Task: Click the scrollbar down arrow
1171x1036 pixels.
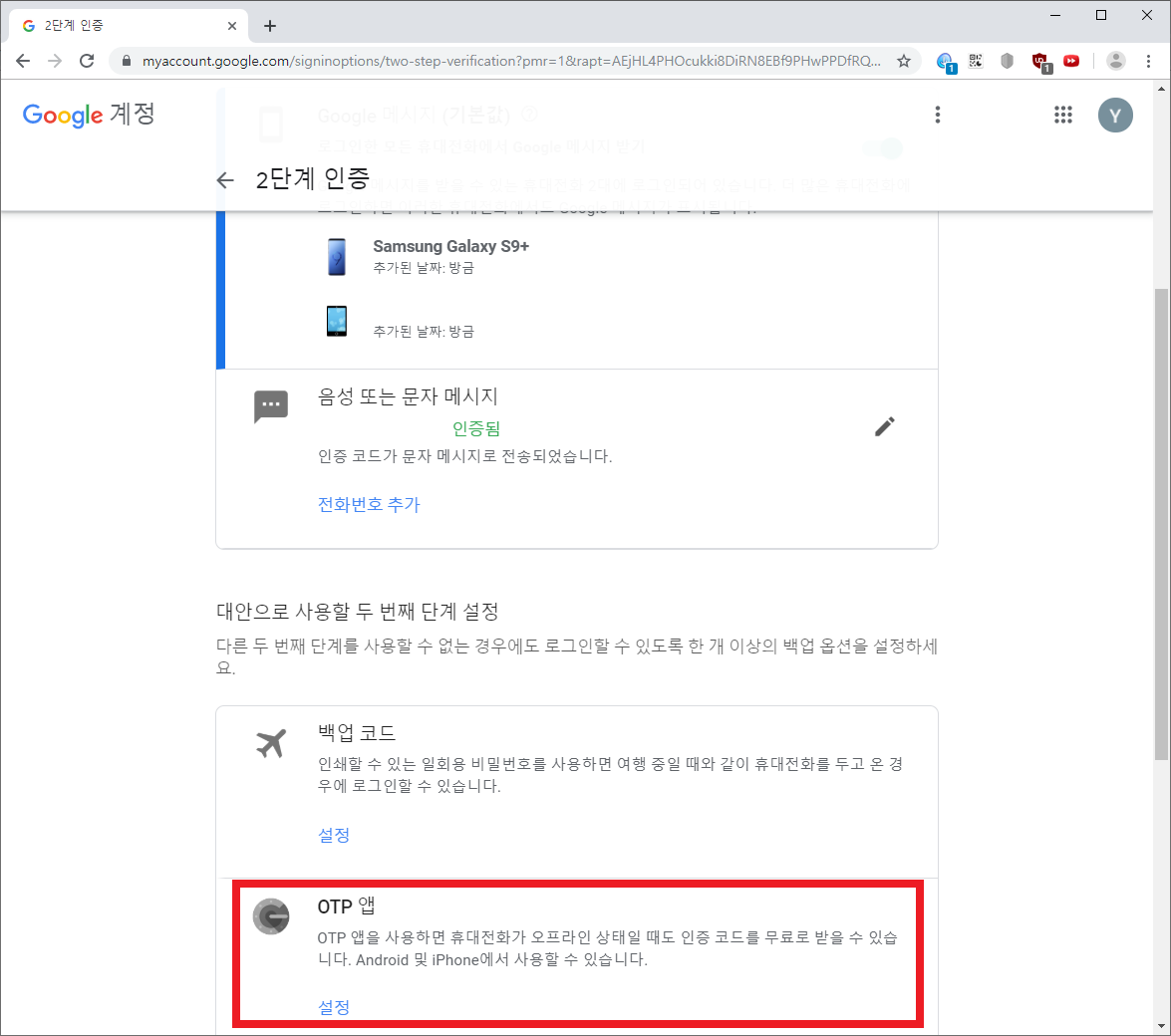Action: (1161, 1026)
